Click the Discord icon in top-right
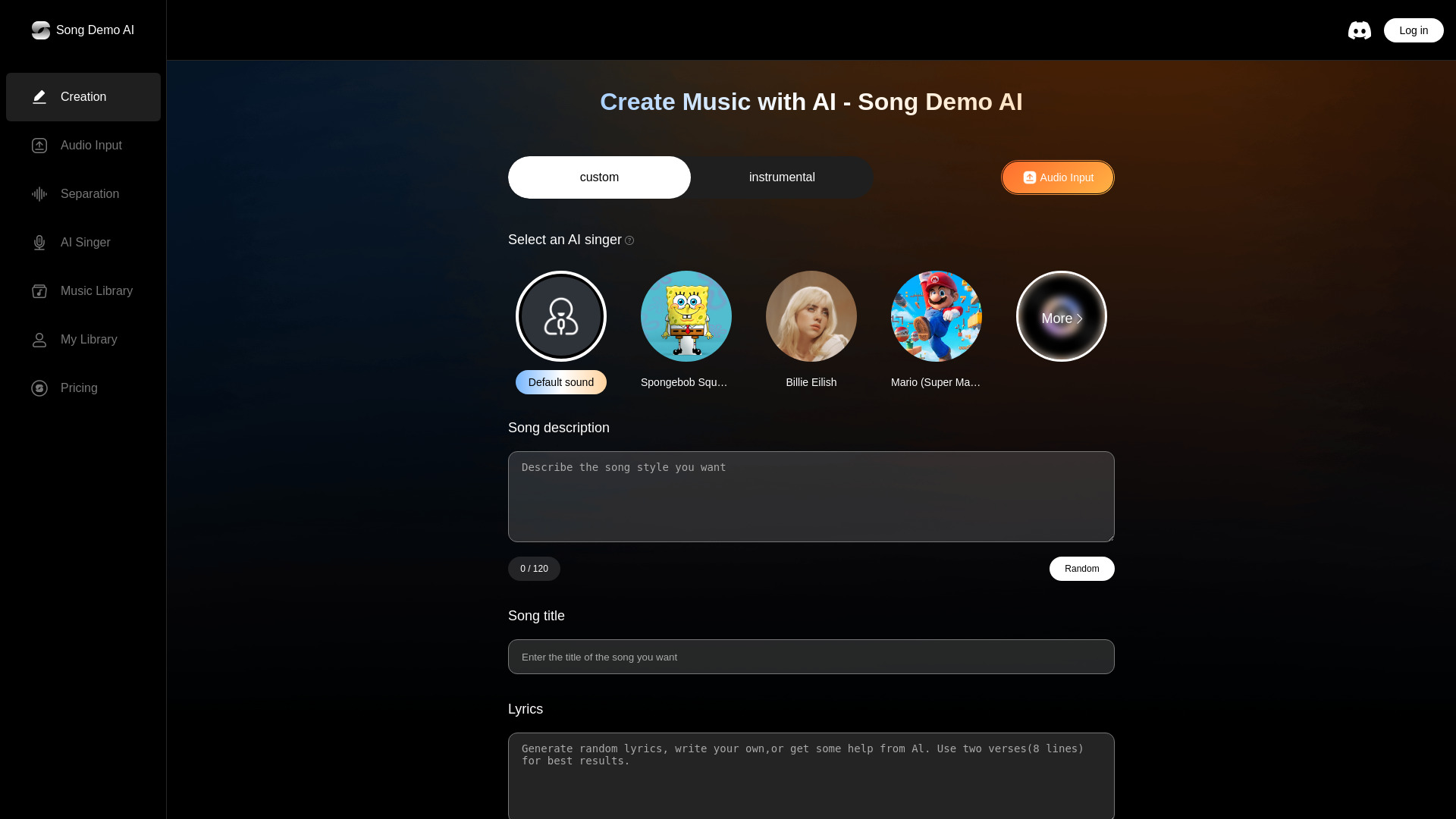The width and height of the screenshot is (1456, 819). coord(1359,30)
